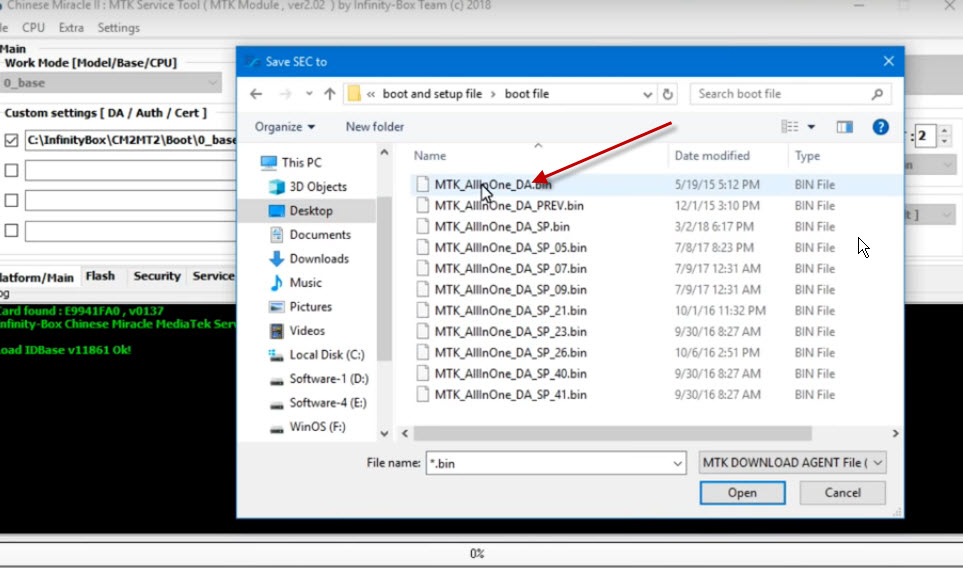Open the File name combo dropdown
The width and height of the screenshot is (963, 568).
677,464
